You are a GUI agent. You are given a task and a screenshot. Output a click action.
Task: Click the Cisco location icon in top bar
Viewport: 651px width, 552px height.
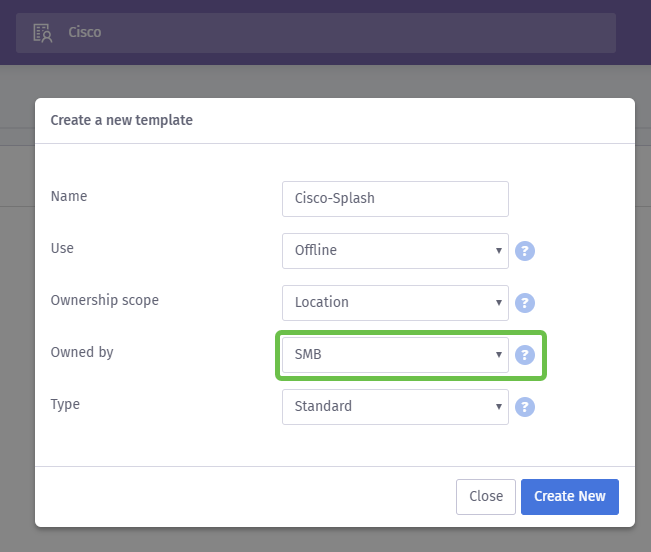pyautogui.click(x=42, y=33)
